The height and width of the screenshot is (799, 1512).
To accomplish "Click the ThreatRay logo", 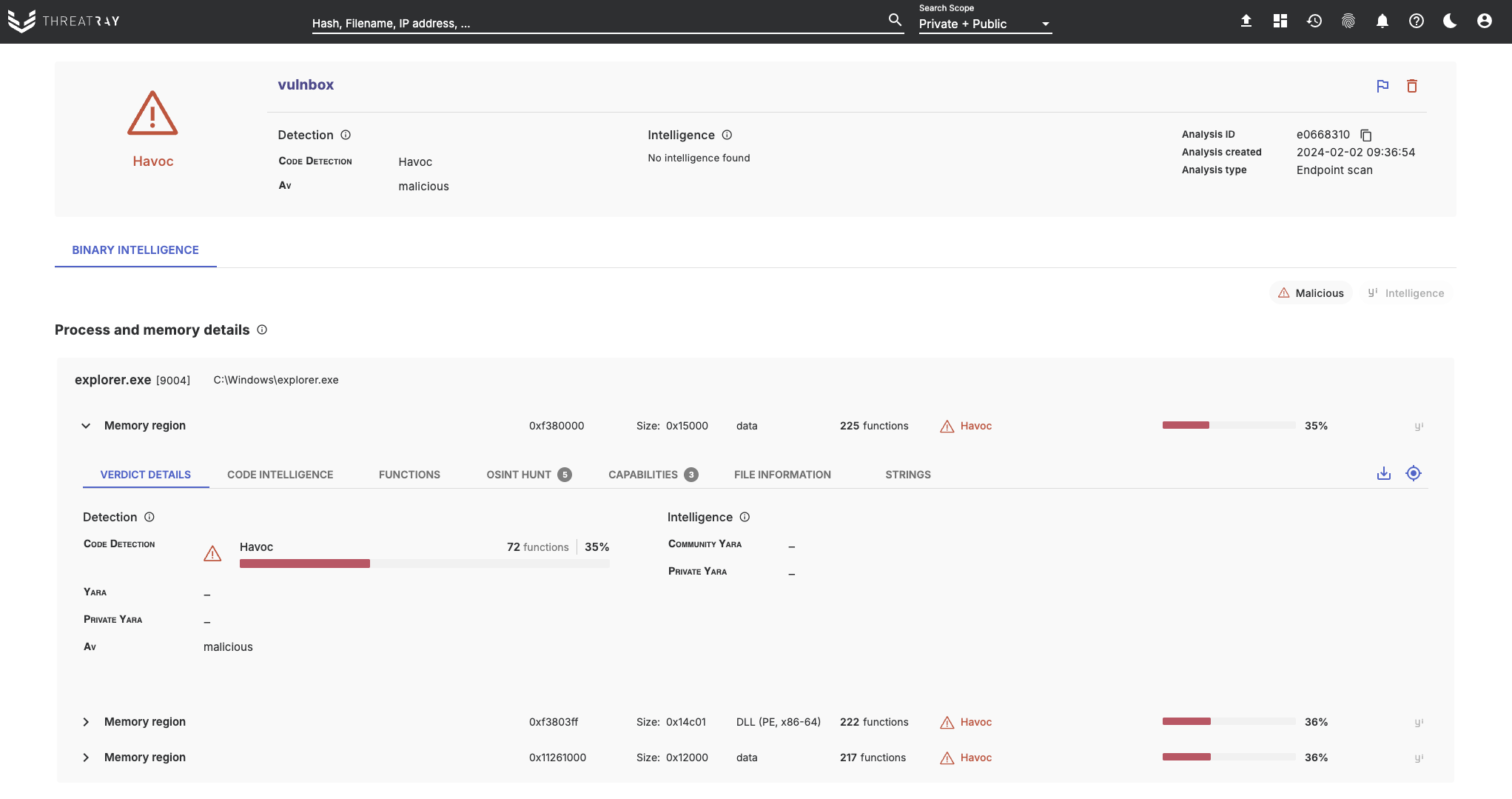I will pos(64,21).
